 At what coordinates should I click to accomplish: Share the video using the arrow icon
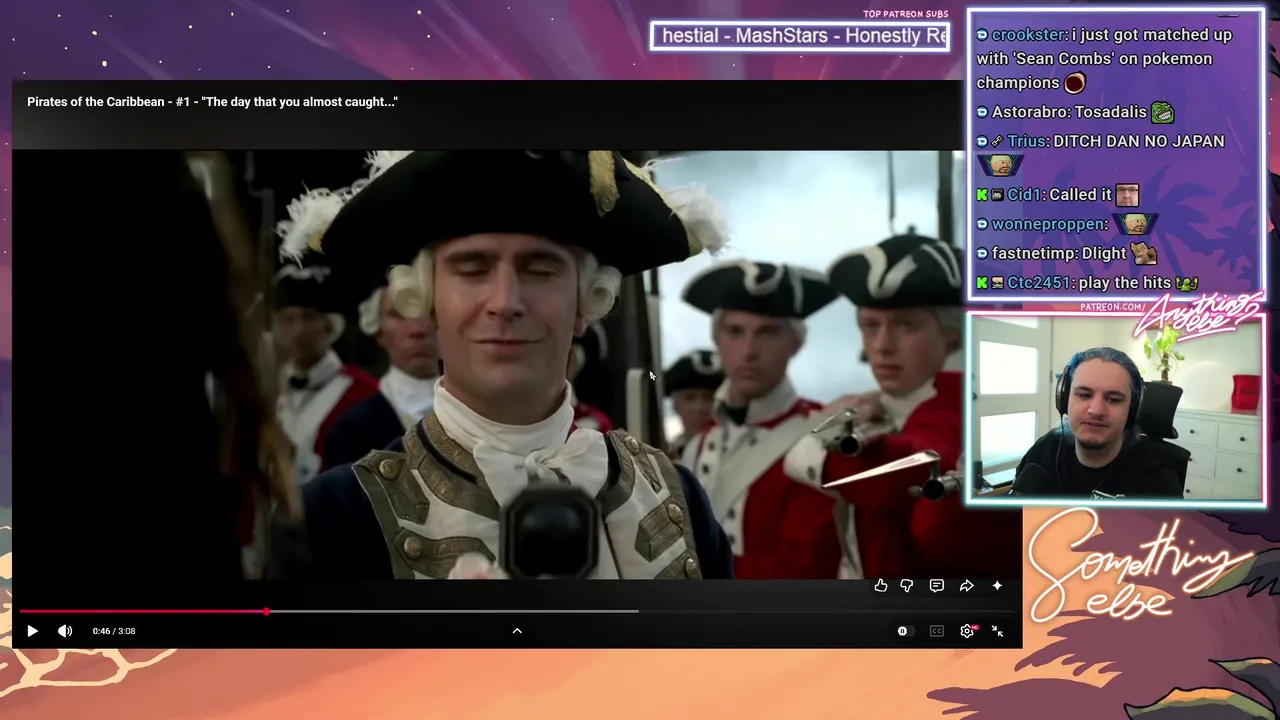coord(967,586)
